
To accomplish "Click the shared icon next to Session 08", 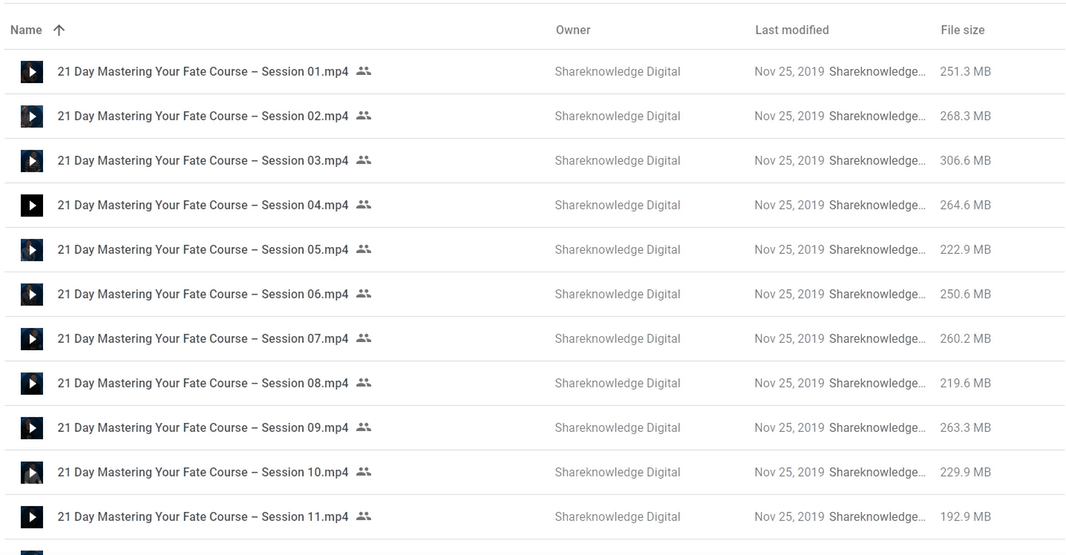I will (364, 383).
